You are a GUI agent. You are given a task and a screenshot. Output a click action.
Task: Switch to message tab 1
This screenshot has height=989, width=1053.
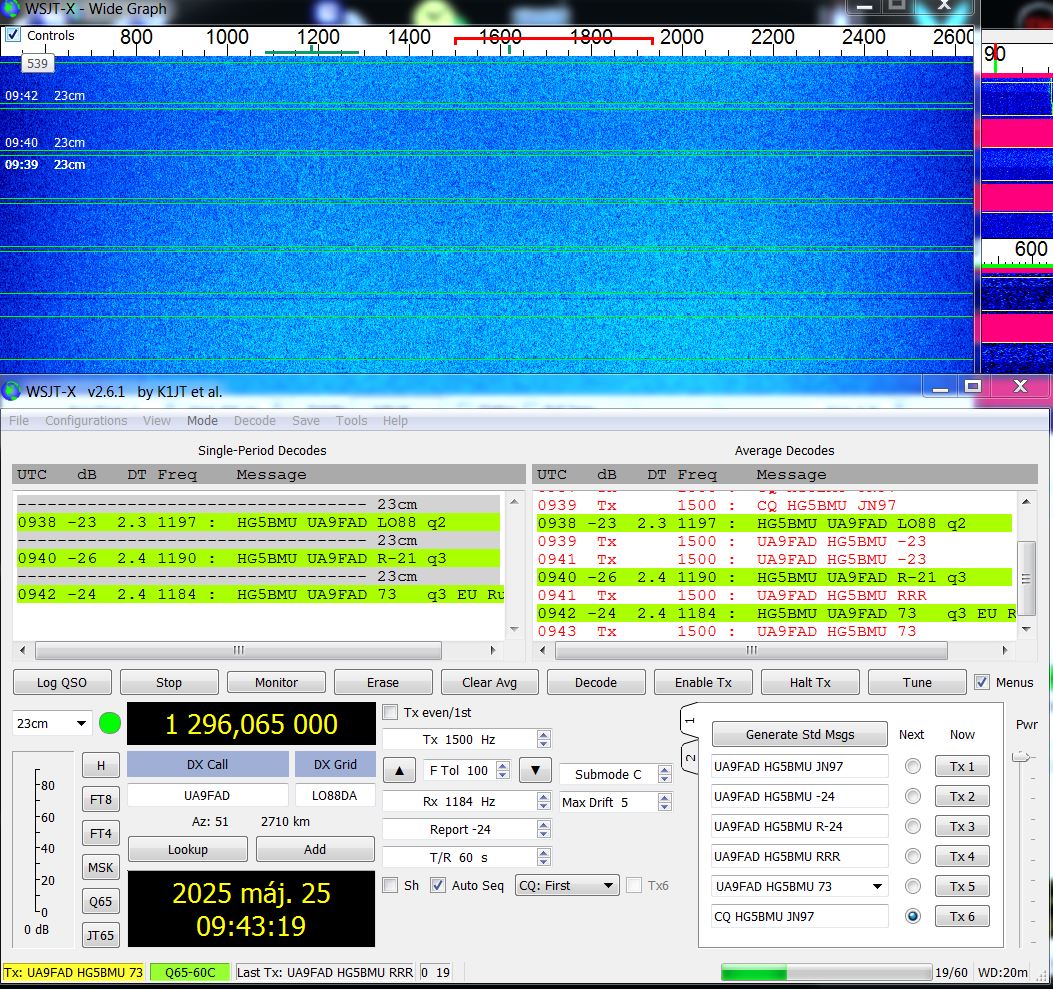pos(690,721)
